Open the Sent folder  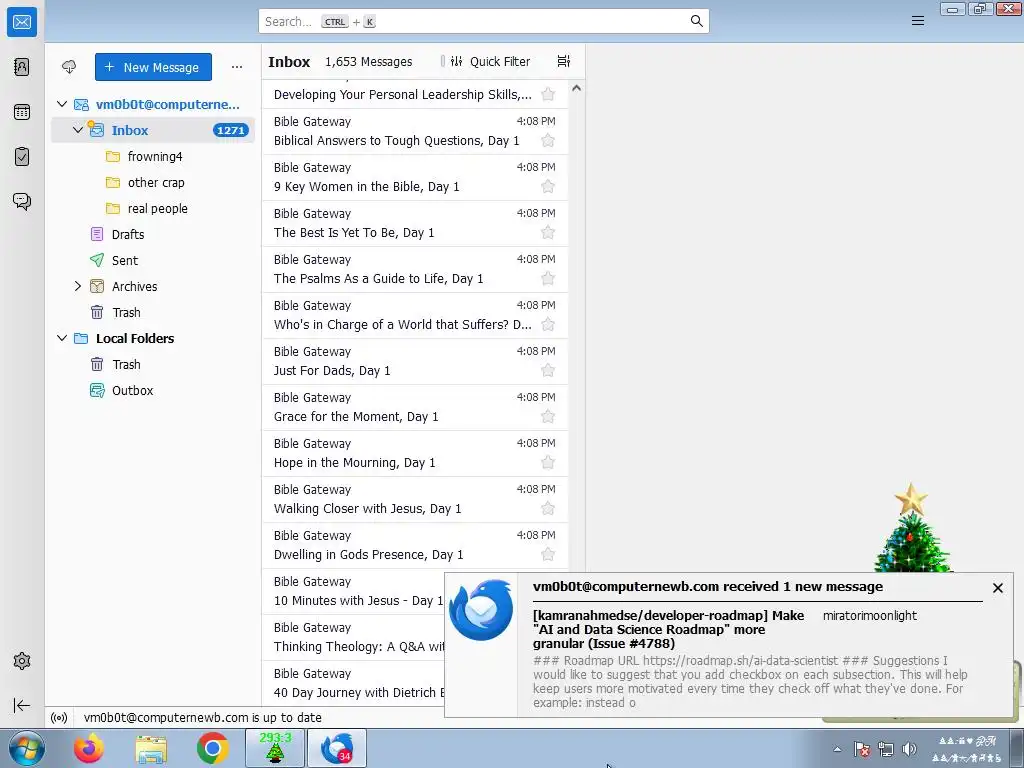[153, 261]
